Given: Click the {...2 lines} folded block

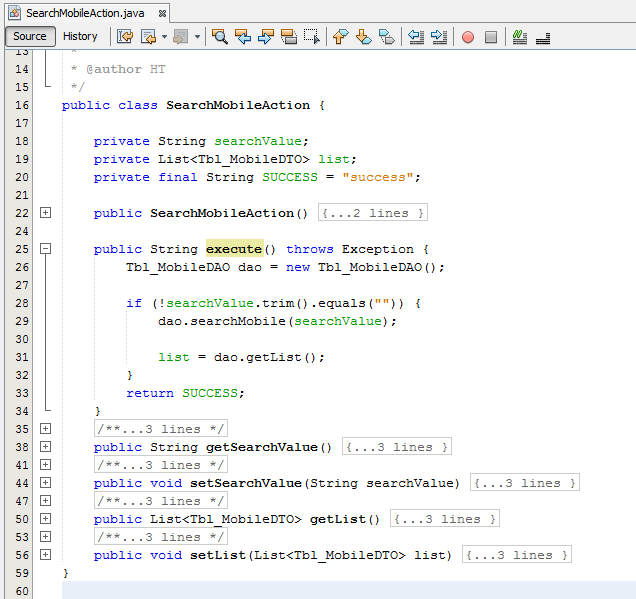Looking at the screenshot, I should 373,213.
